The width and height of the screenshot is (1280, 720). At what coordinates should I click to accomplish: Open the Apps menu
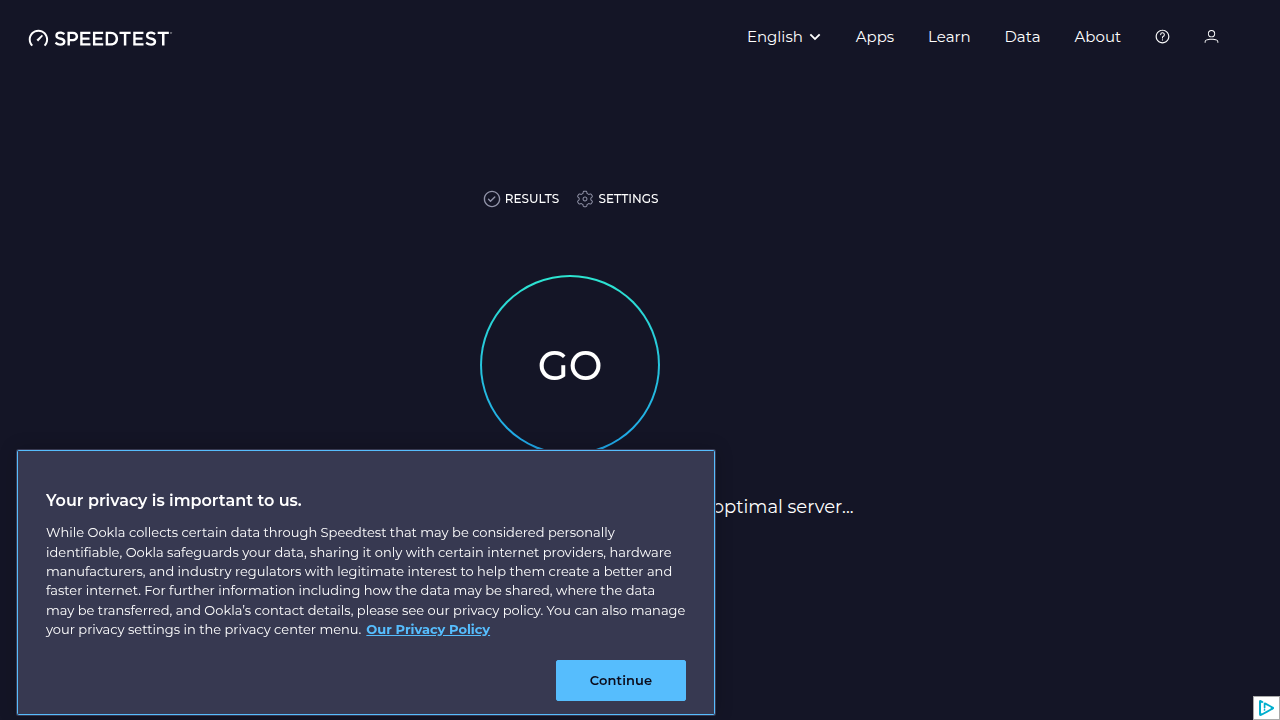pyautogui.click(x=875, y=37)
